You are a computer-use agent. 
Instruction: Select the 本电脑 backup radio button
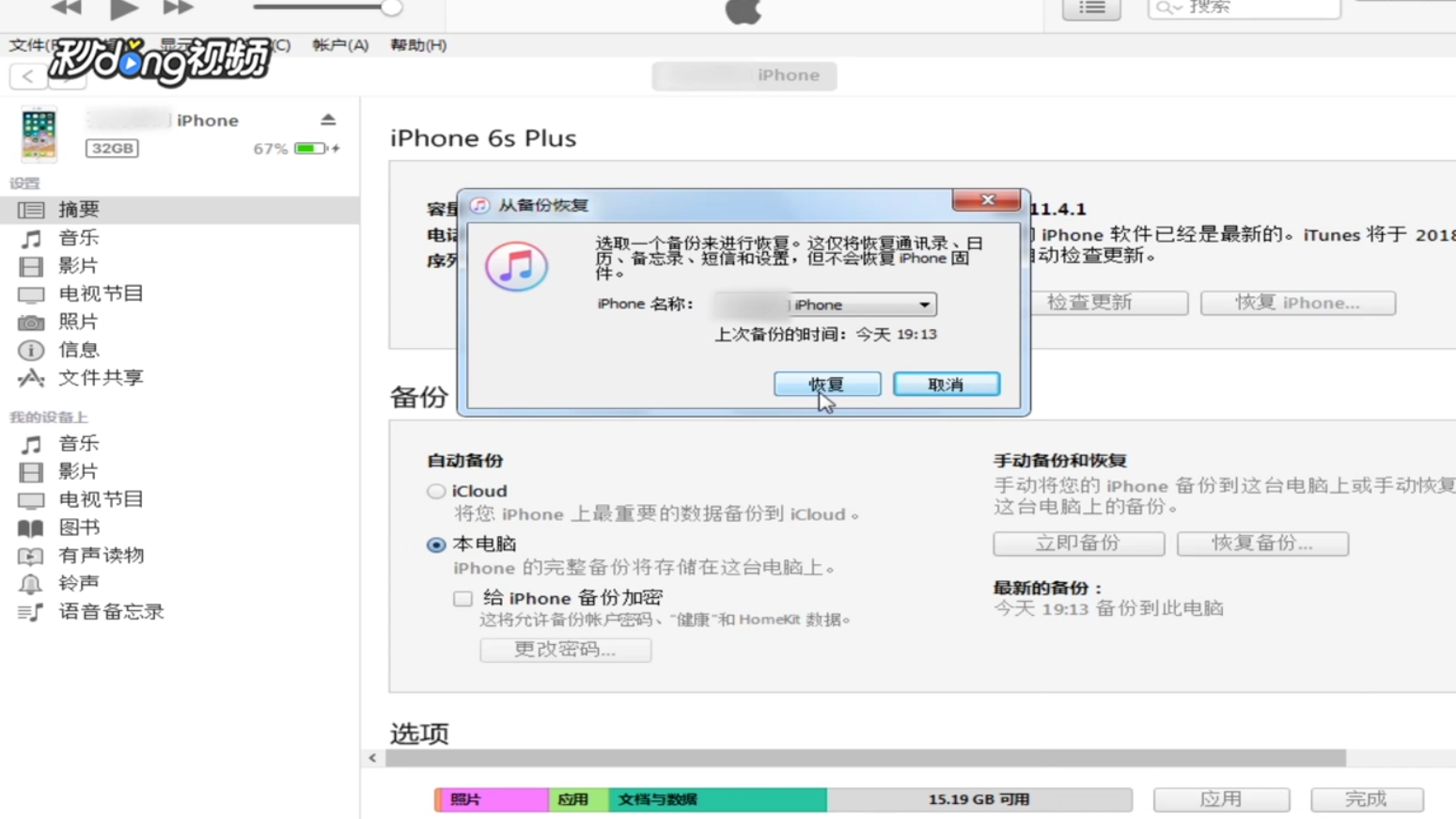point(436,544)
